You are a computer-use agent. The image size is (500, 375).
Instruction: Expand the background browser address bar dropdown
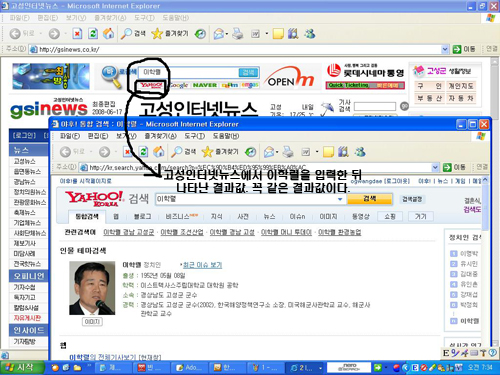(x=445, y=49)
